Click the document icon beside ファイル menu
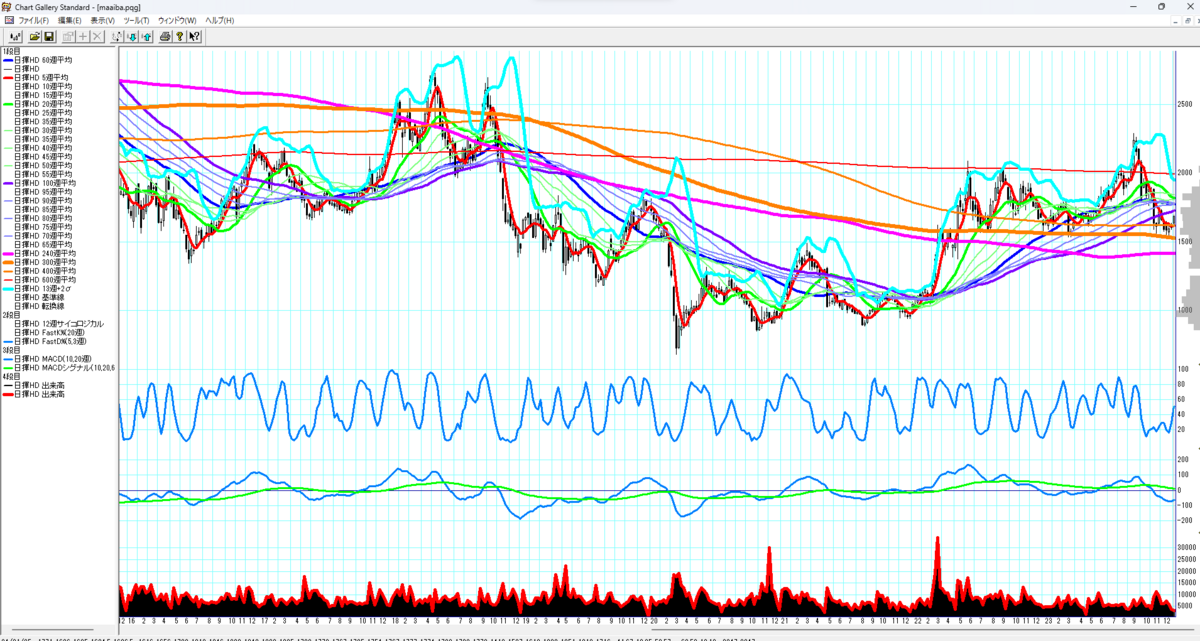Screen dimensions: 1200x641 (8, 20)
